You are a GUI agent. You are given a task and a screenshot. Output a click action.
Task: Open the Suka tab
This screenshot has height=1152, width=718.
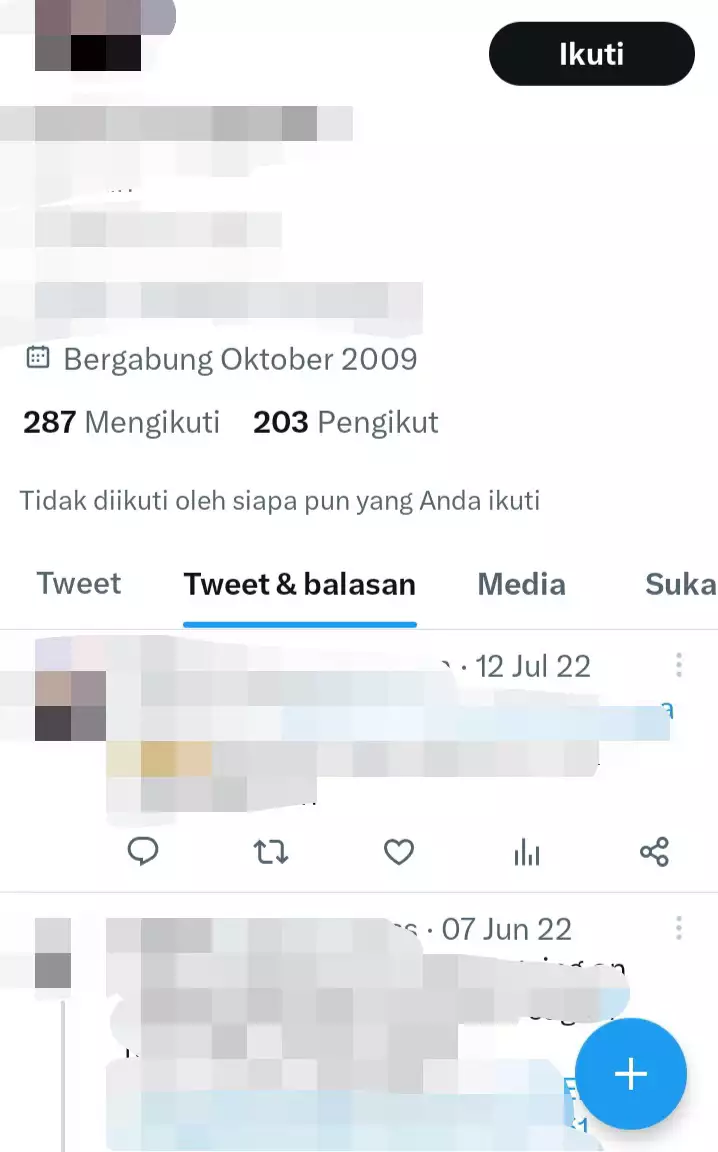[x=681, y=585]
